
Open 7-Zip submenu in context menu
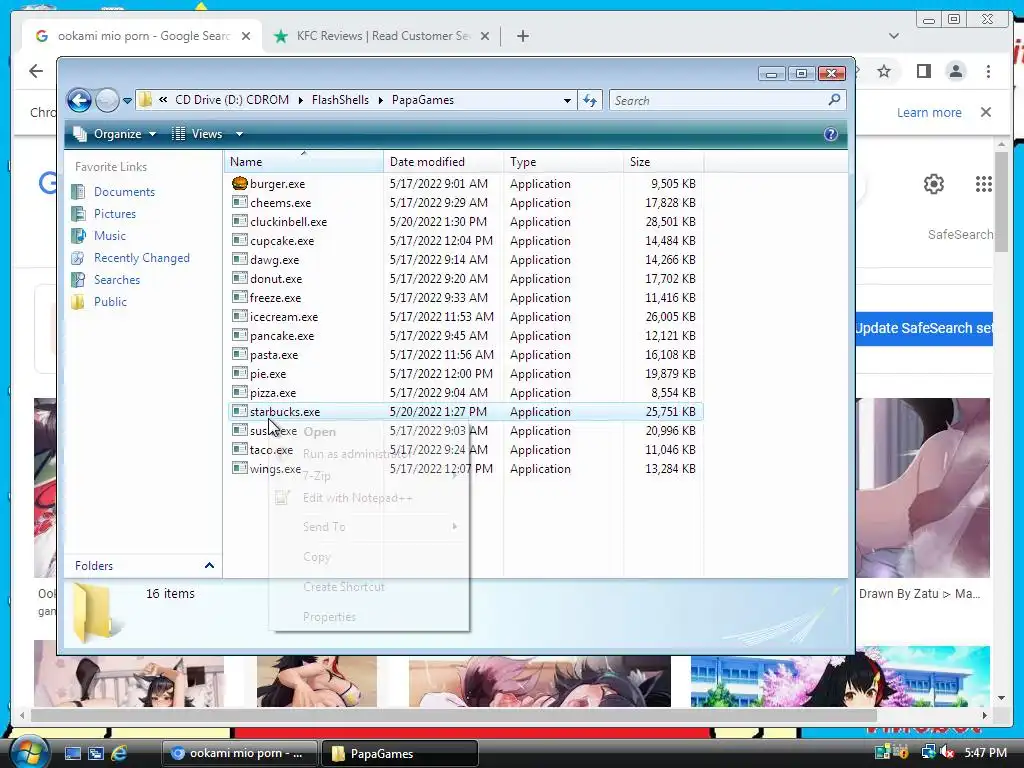(x=317, y=476)
